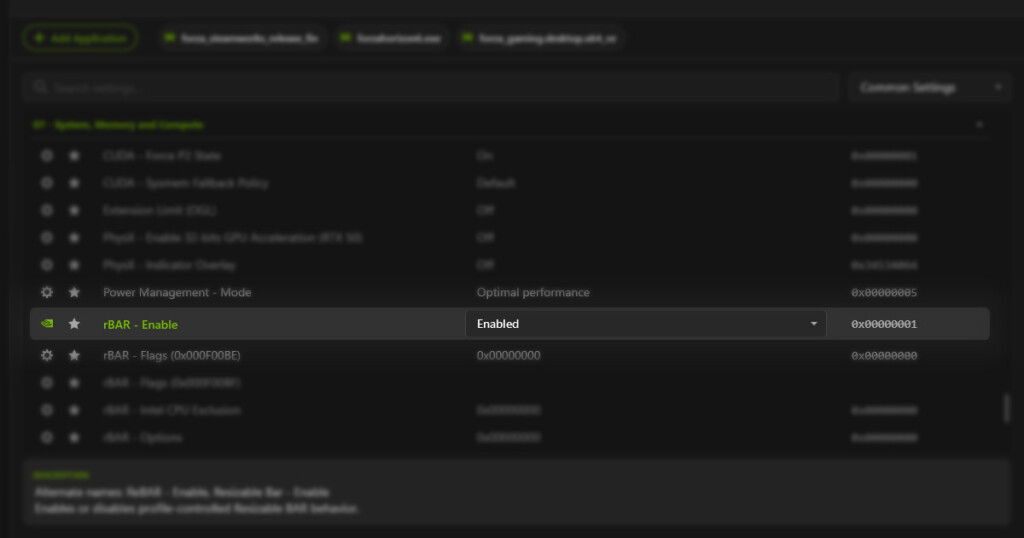Viewport: 1024px width, 538px height.
Task: Select the rBAR - Enable setting label
Action: (140, 324)
